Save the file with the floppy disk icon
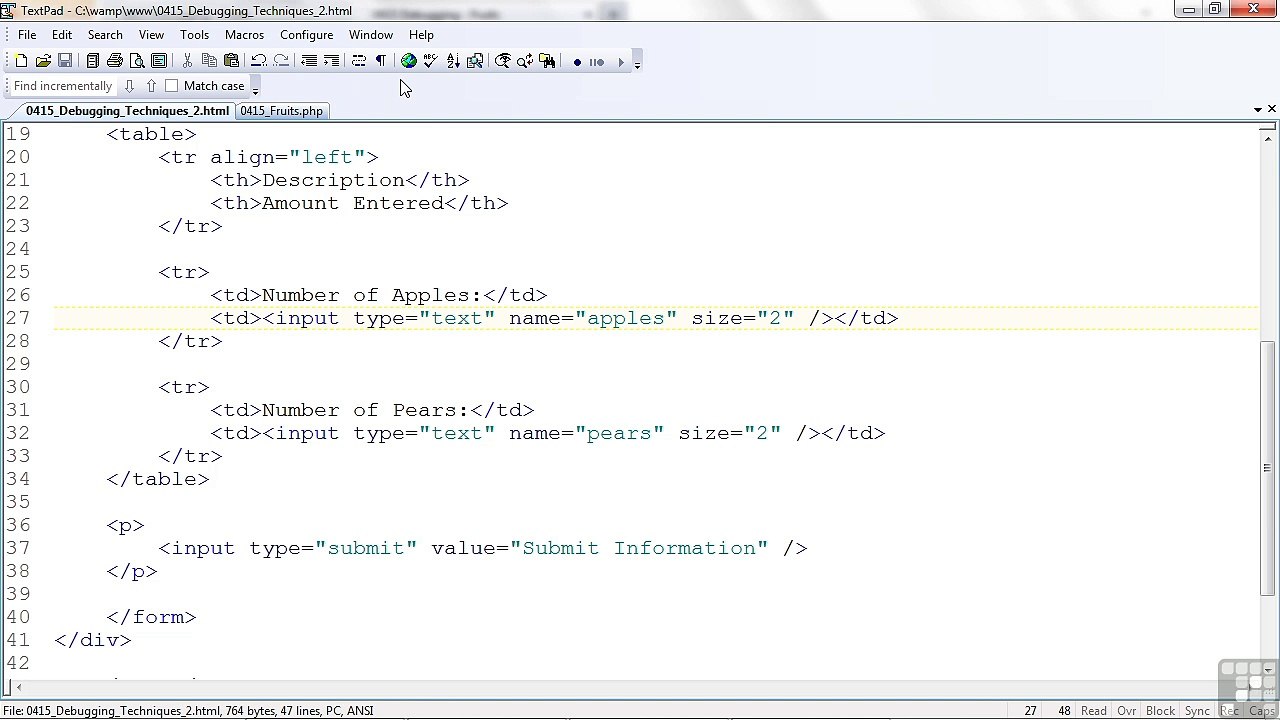This screenshot has width=1280, height=720. [x=65, y=62]
